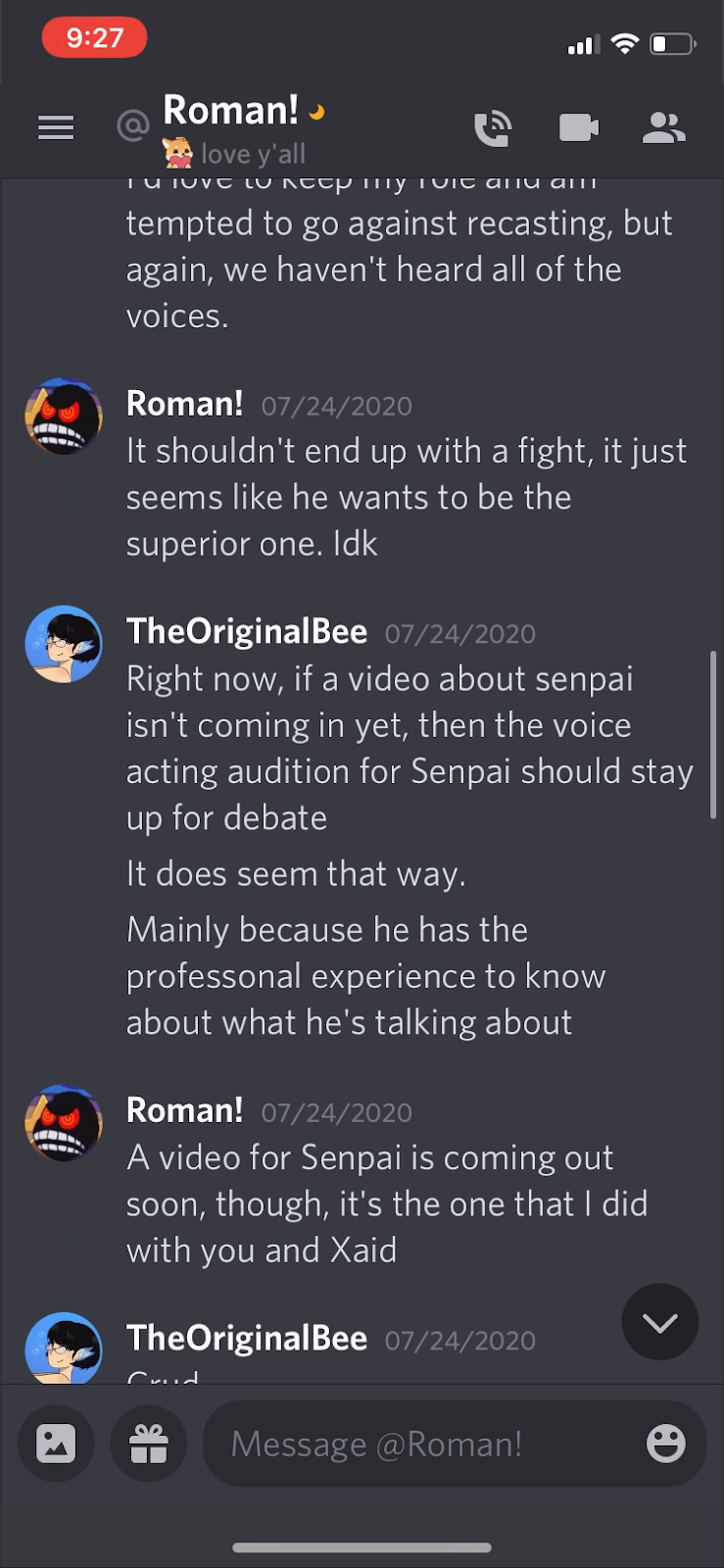Open the emoji picker
The height and width of the screenshot is (1568, 724).
point(665,1444)
